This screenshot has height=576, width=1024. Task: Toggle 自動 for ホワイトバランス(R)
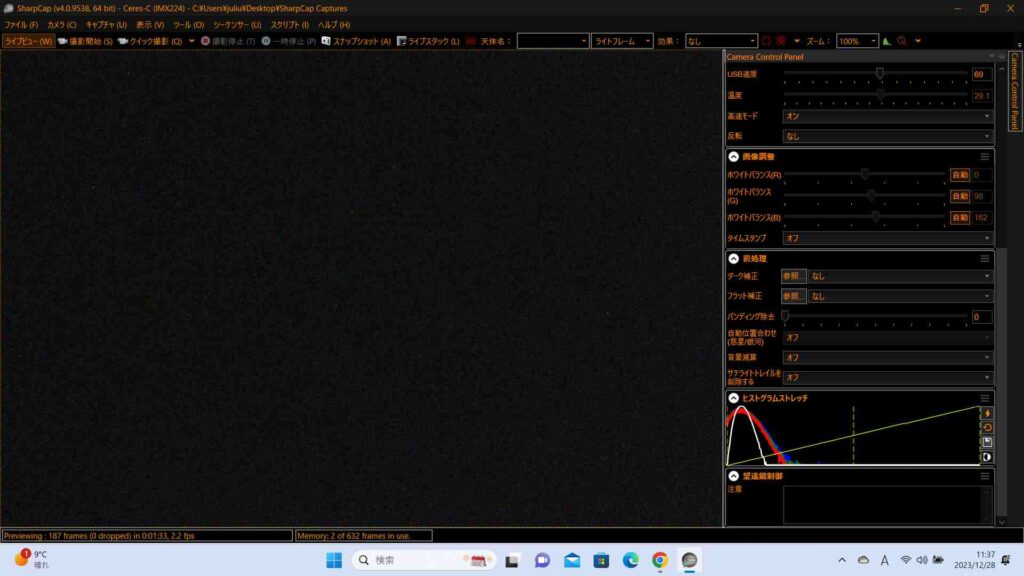coord(959,175)
